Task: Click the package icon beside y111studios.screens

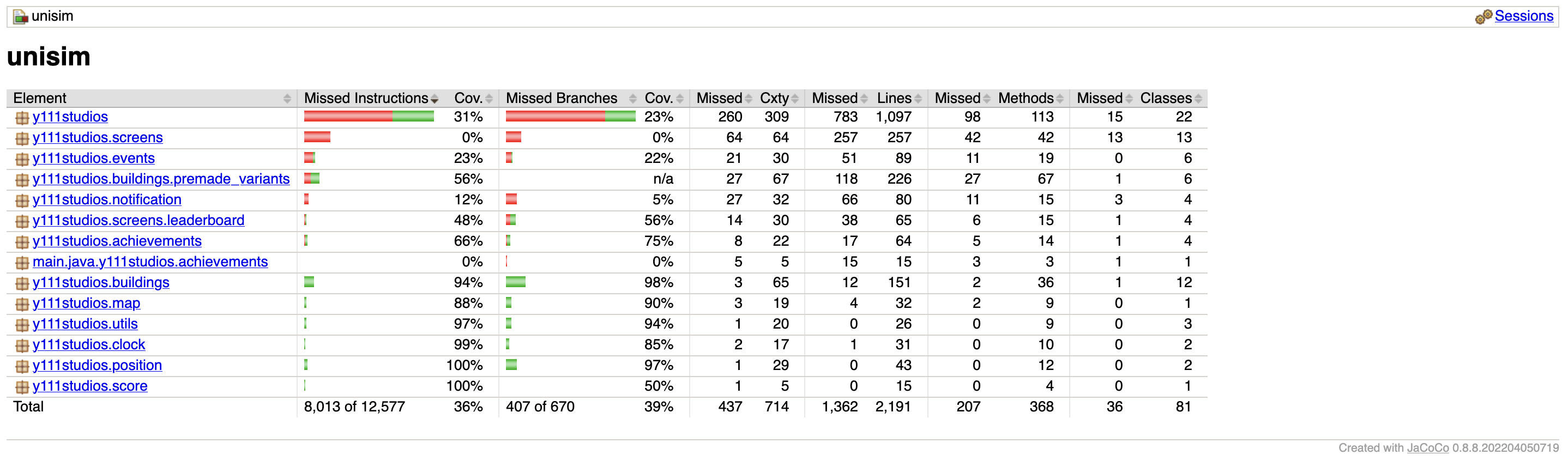Action: 22,138
